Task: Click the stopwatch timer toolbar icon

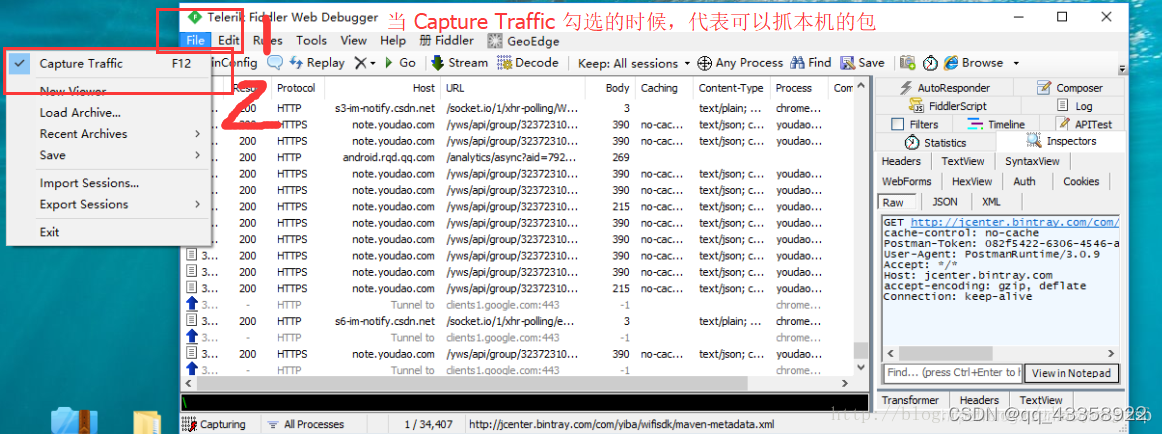Action: point(930,63)
